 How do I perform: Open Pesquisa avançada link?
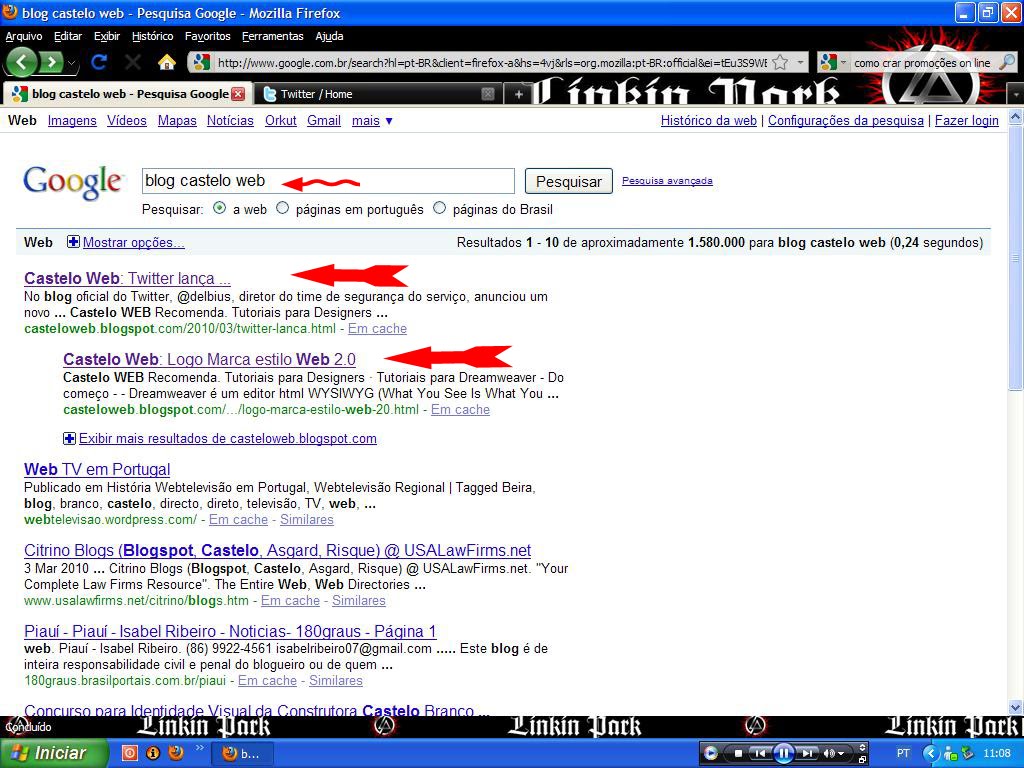point(667,181)
